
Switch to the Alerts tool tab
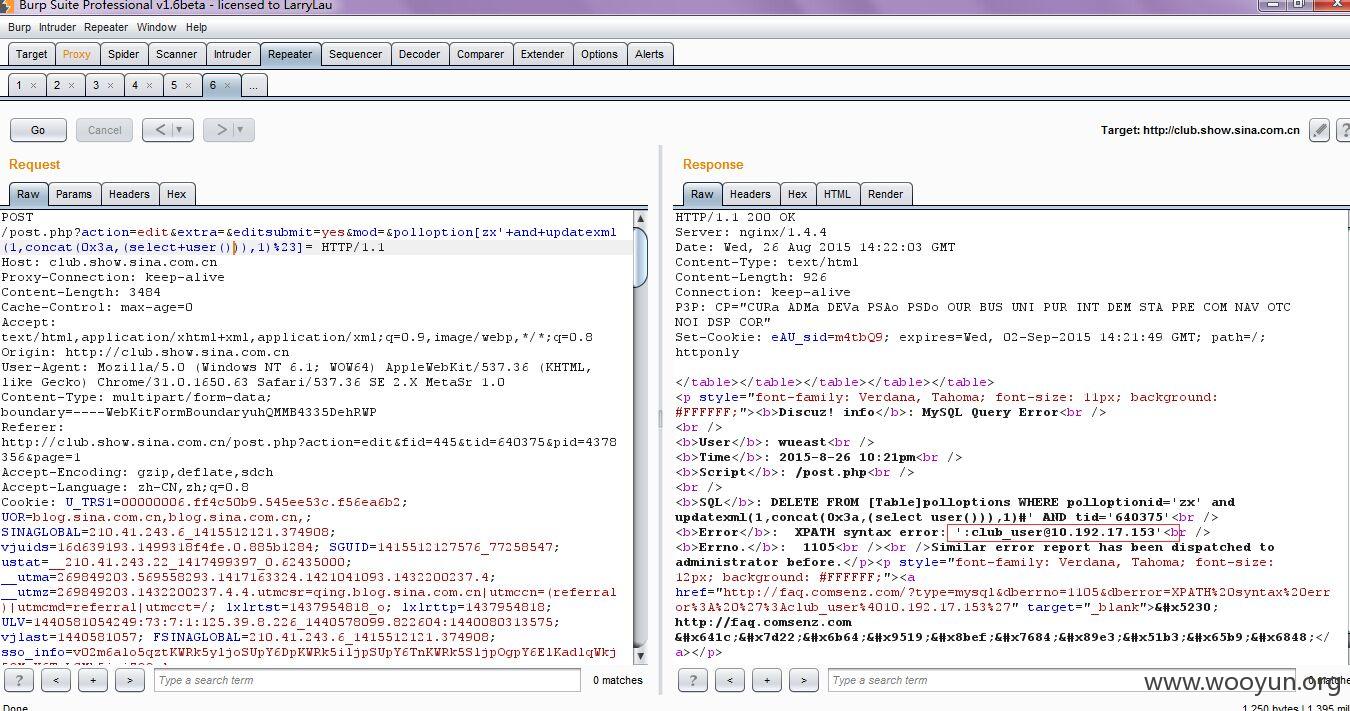click(x=649, y=54)
